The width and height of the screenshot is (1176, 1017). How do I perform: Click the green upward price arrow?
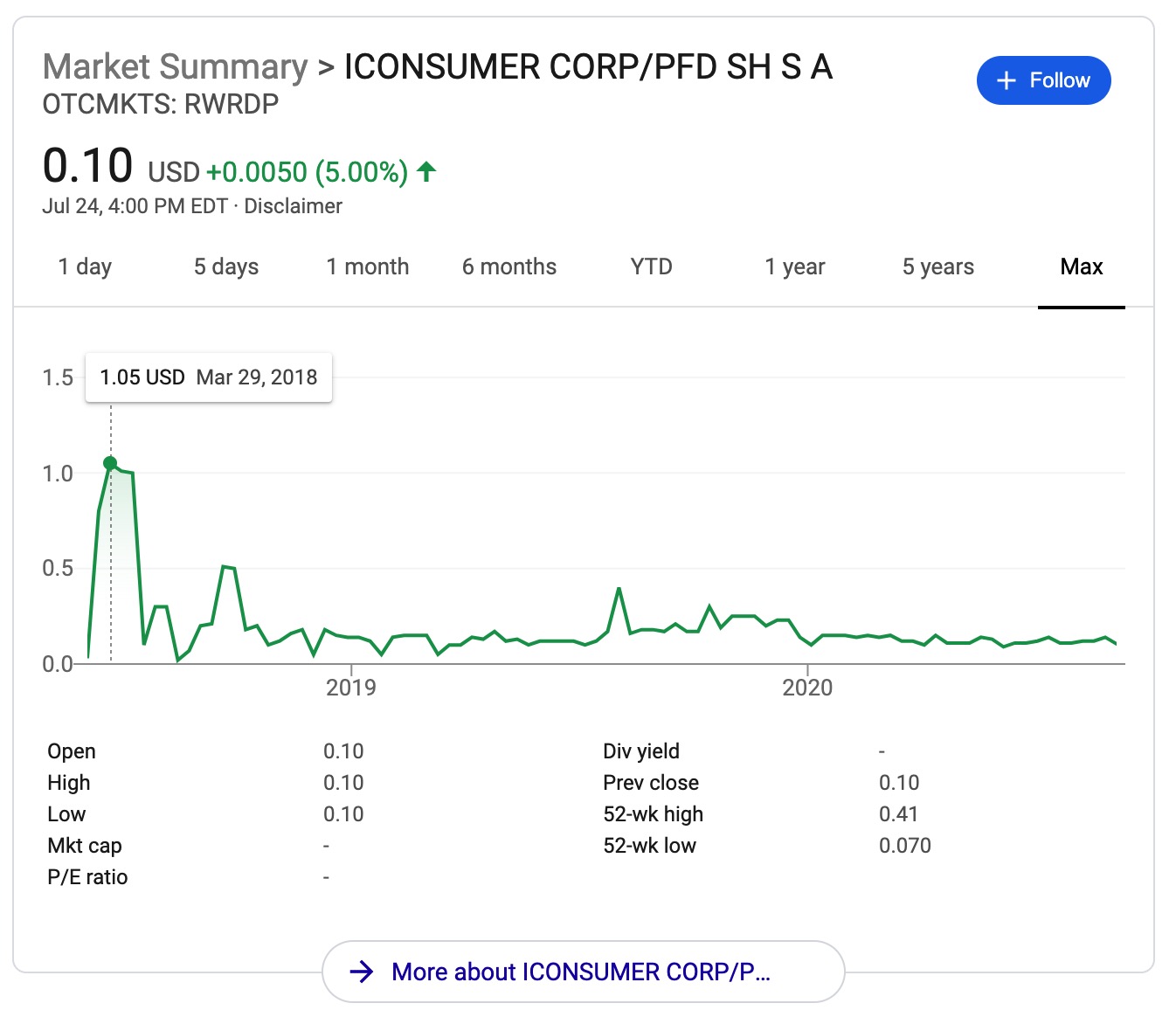(425, 172)
